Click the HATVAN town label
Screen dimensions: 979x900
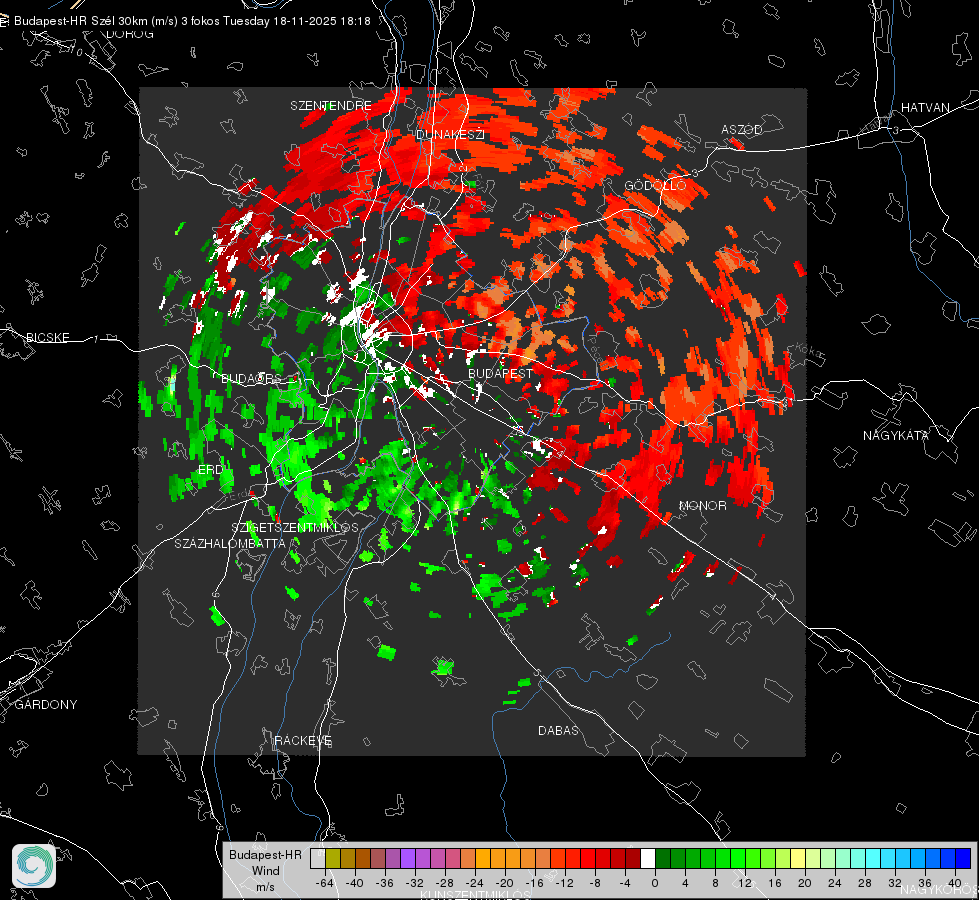click(925, 107)
